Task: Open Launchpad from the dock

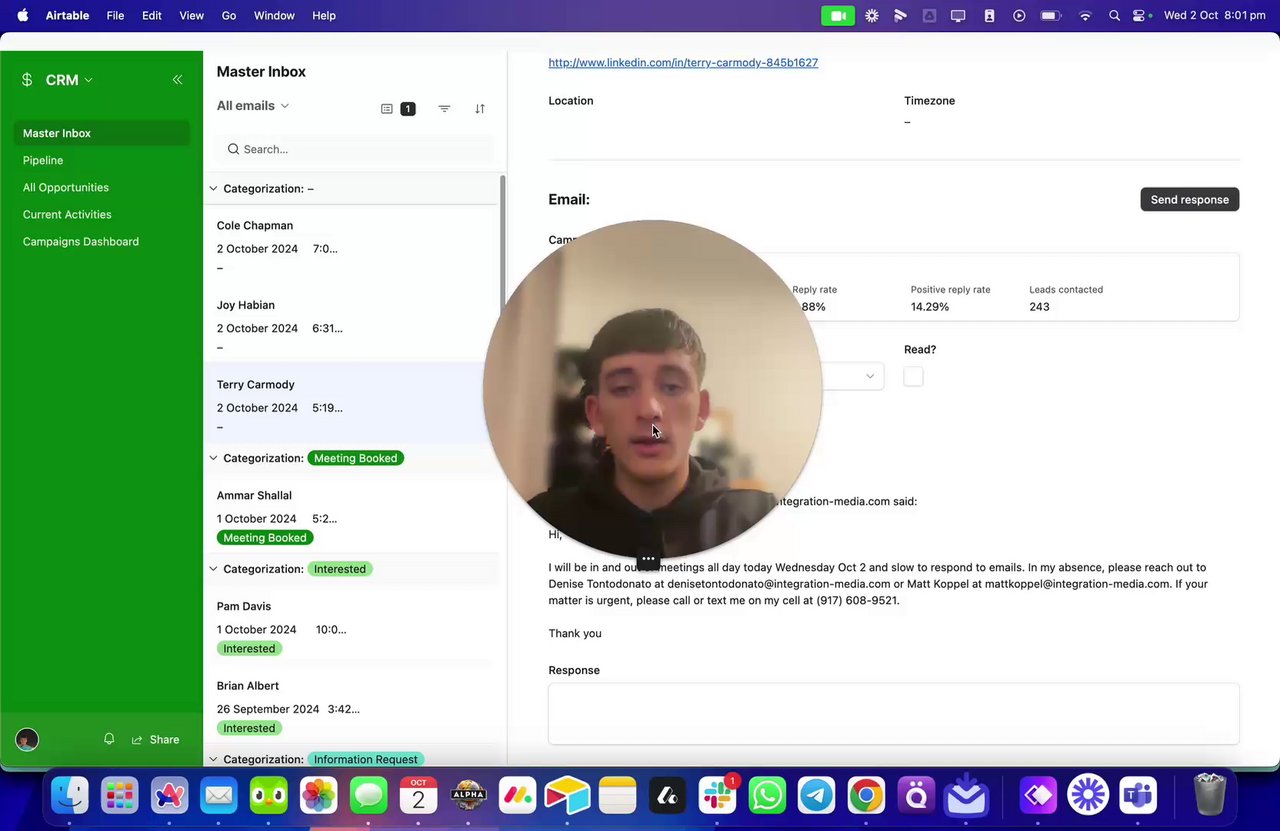Action: pyautogui.click(x=119, y=796)
